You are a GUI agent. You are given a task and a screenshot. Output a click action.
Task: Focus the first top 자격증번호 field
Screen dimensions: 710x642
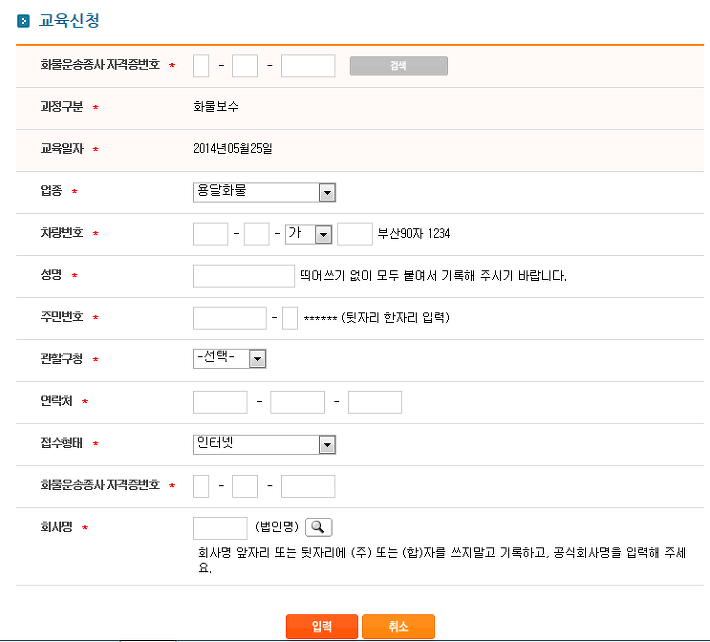point(201,66)
